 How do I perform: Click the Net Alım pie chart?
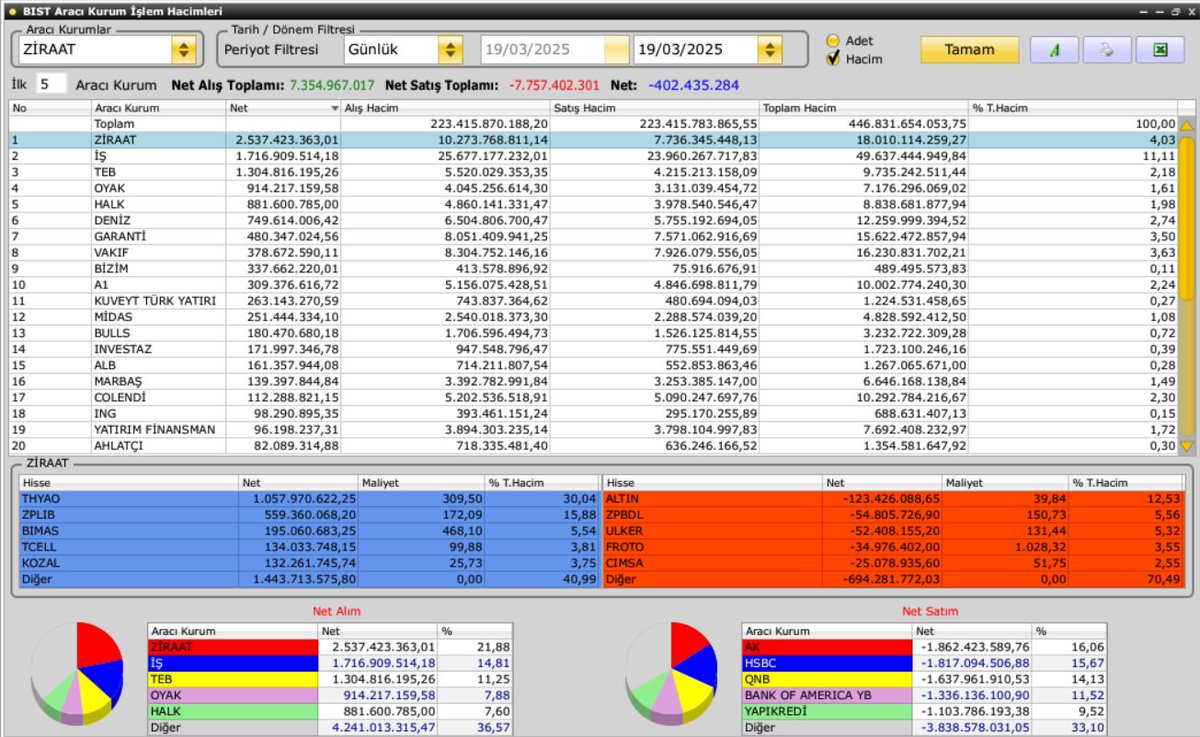pyautogui.click(x=78, y=672)
